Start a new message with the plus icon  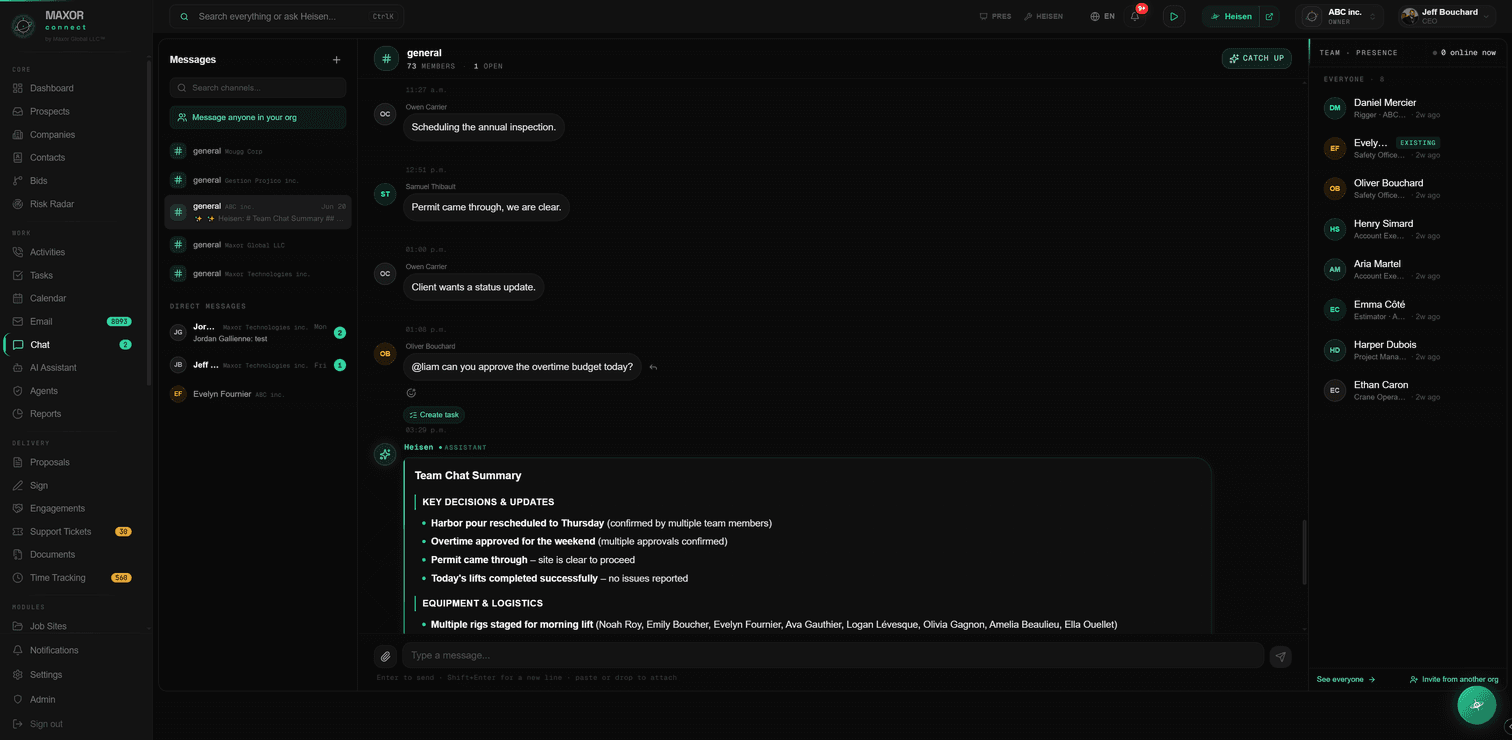[x=336, y=60]
